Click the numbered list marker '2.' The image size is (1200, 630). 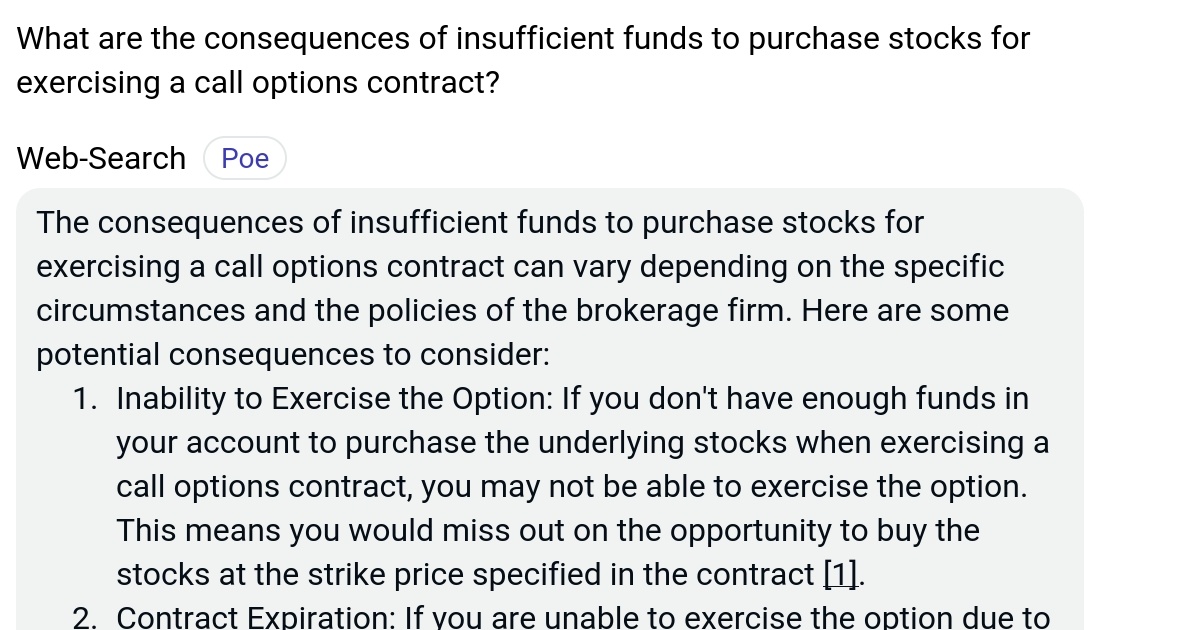pos(85,616)
